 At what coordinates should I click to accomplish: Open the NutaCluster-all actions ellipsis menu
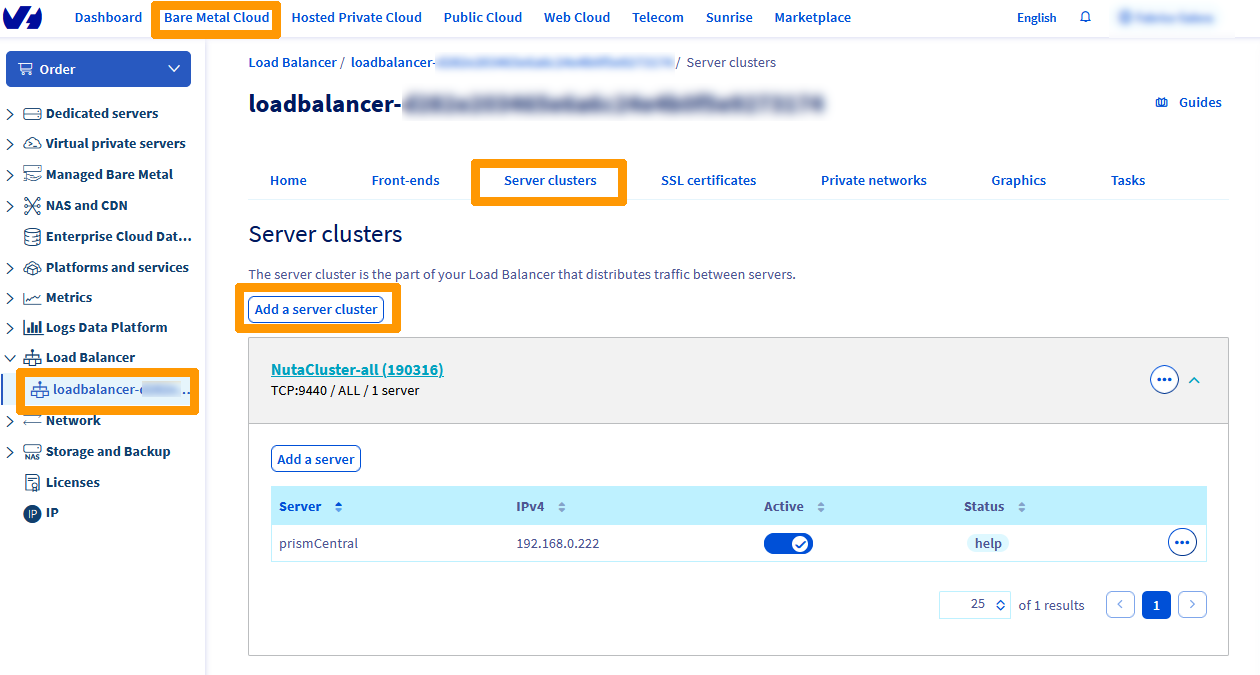tap(1164, 379)
